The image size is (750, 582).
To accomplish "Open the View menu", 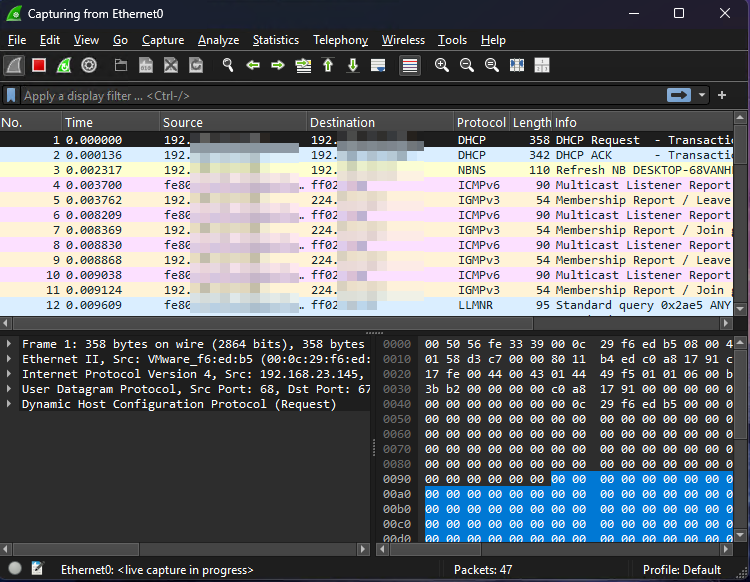I will pyautogui.click(x=86, y=40).
